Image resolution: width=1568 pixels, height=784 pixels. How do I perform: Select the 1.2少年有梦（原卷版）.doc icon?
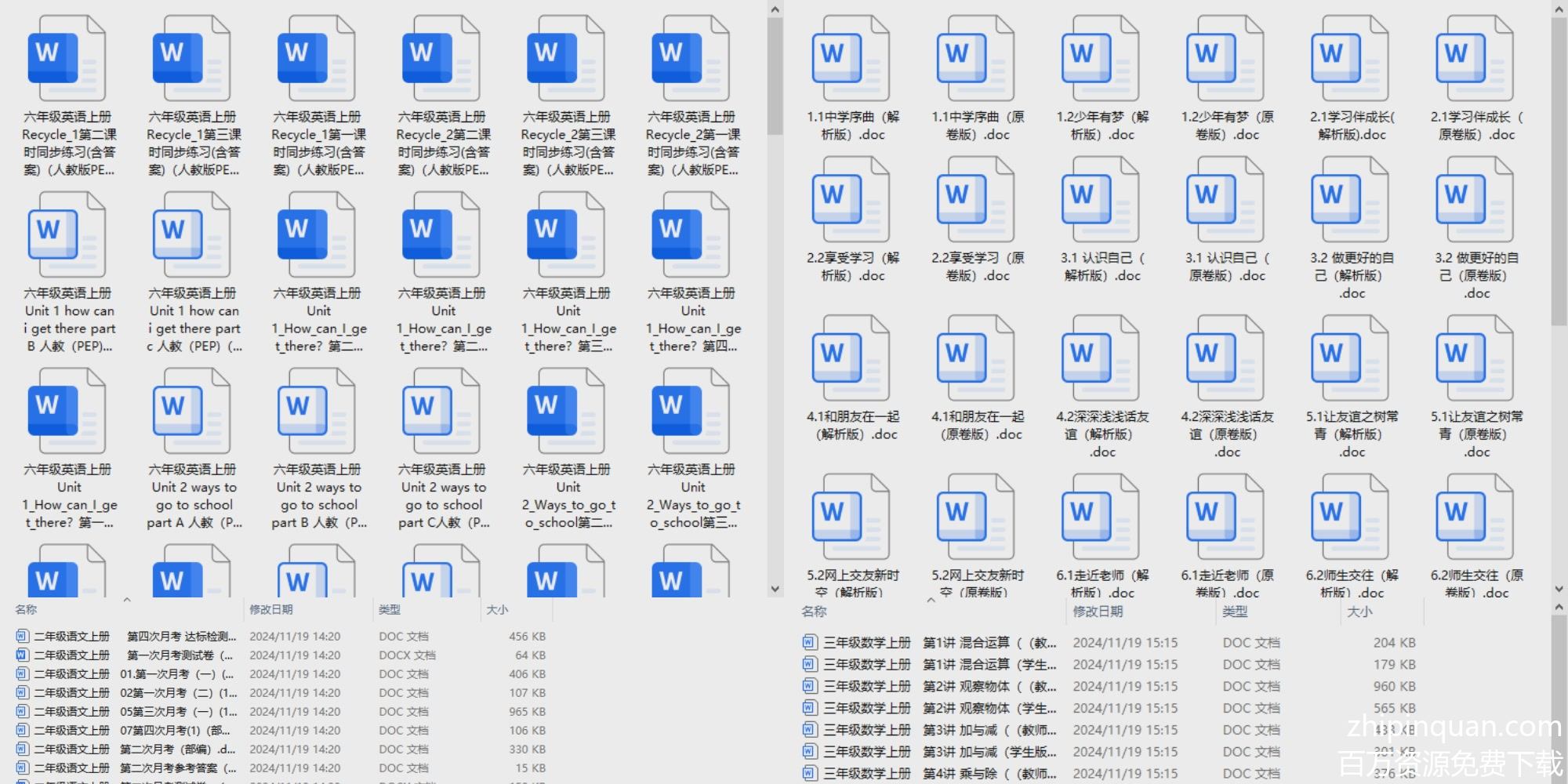(x=1225, y=59)
